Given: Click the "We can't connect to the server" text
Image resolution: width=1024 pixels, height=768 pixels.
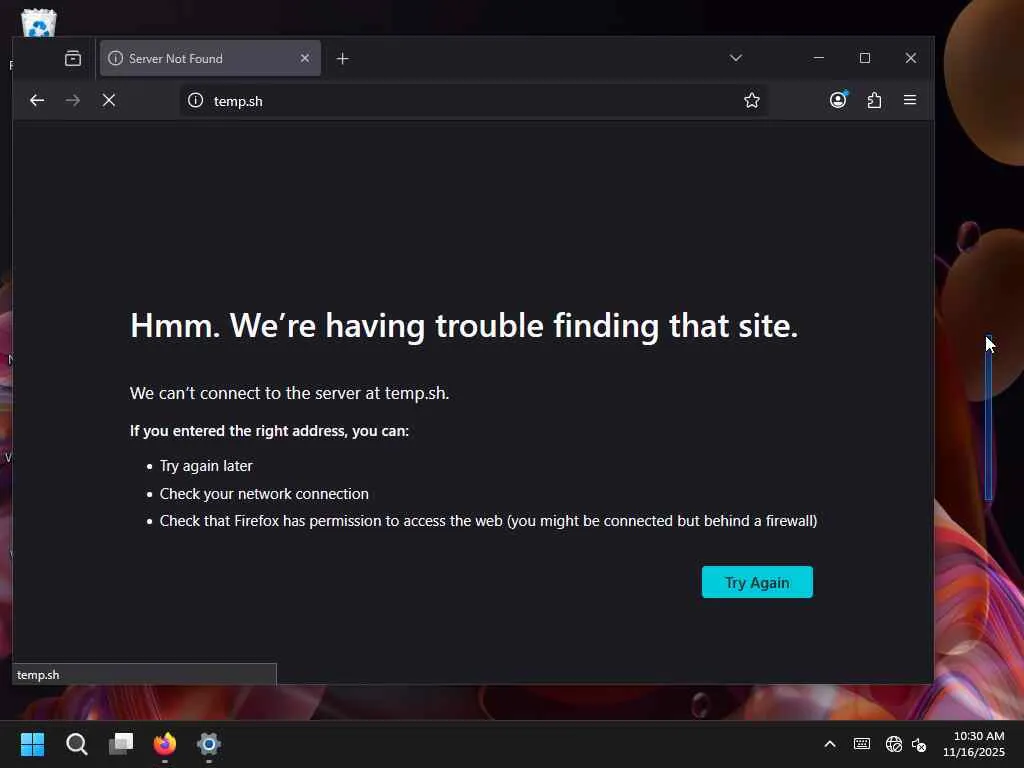Looking at the screenshot, I should (x=289, y=393).
